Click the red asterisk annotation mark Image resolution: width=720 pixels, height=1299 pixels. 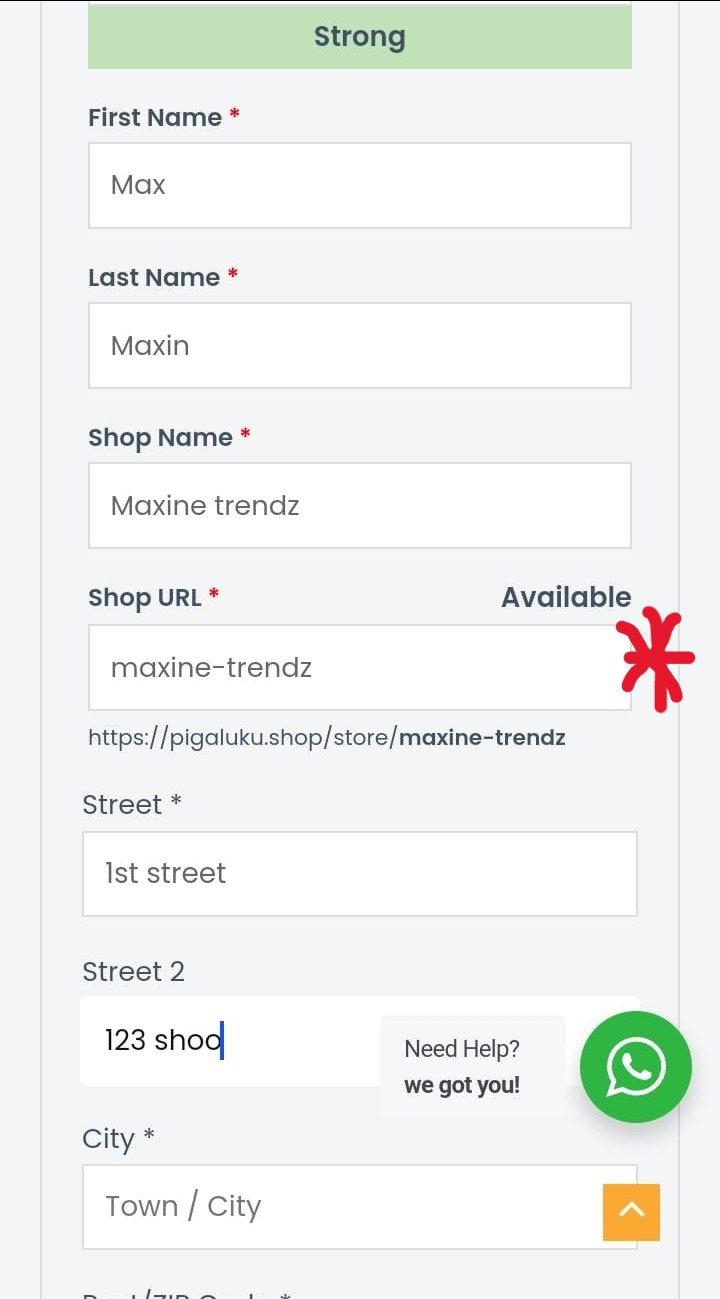click(655, 659)
